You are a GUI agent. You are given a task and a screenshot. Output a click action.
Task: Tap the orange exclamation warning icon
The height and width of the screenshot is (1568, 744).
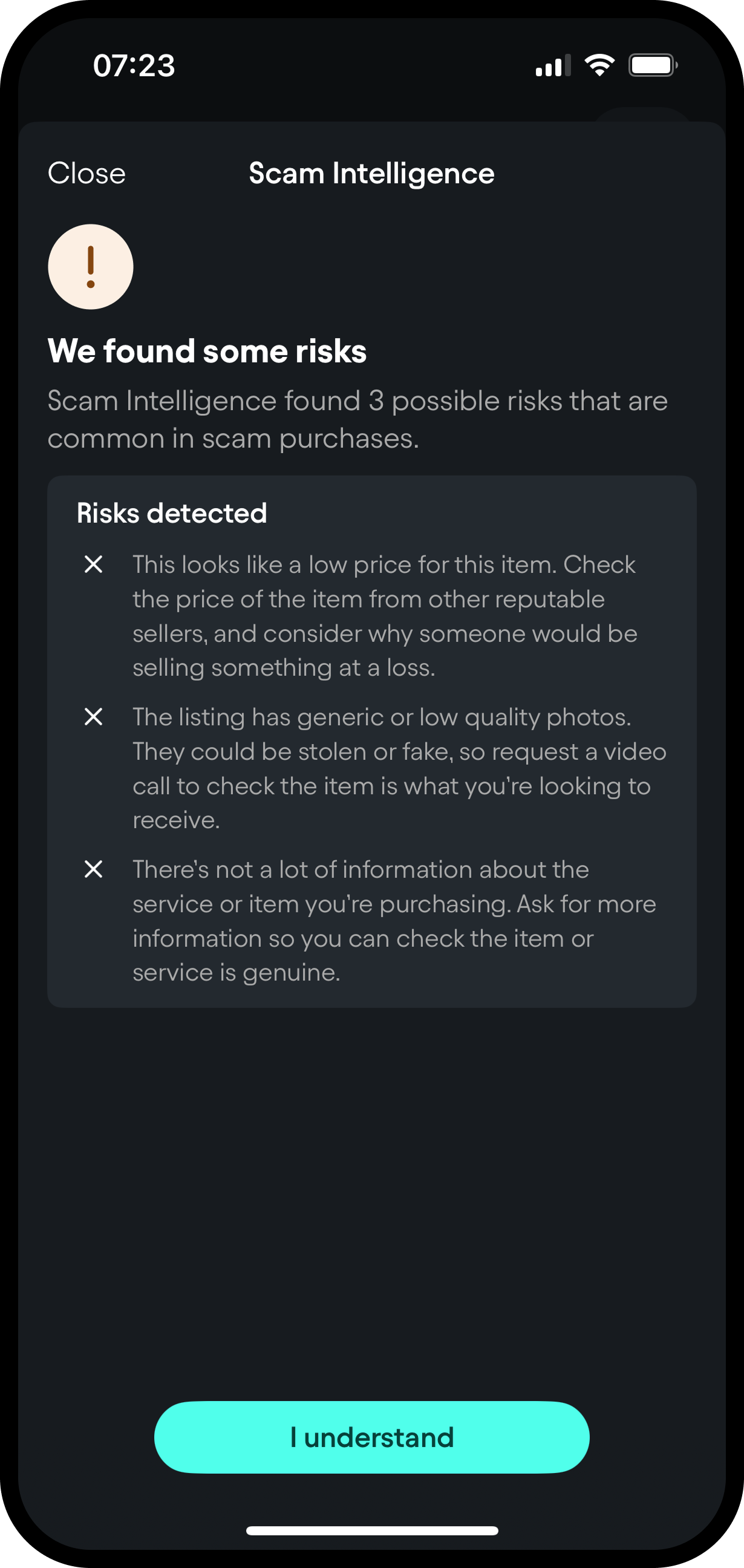[x=91, y=267]
